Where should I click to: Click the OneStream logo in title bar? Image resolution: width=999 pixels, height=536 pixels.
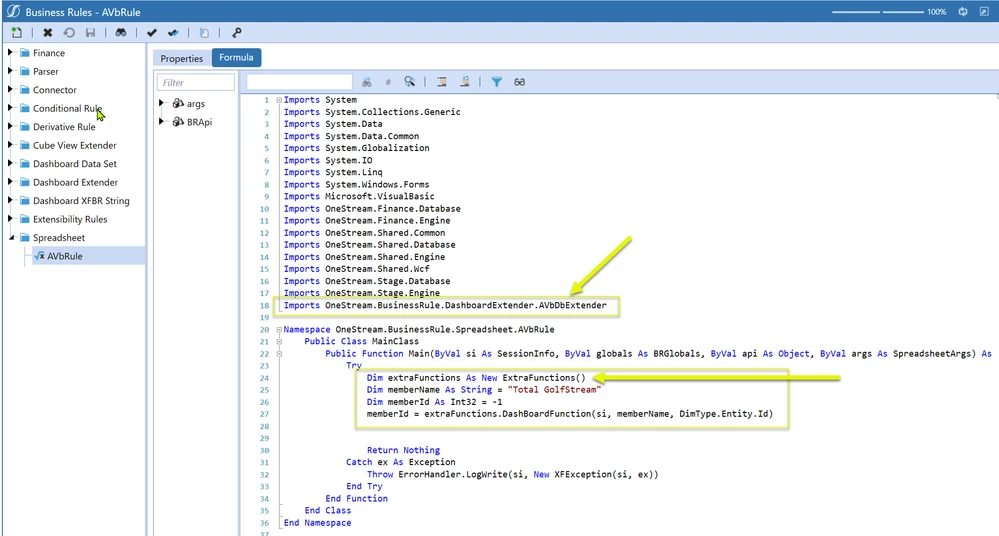coord(13,11)
